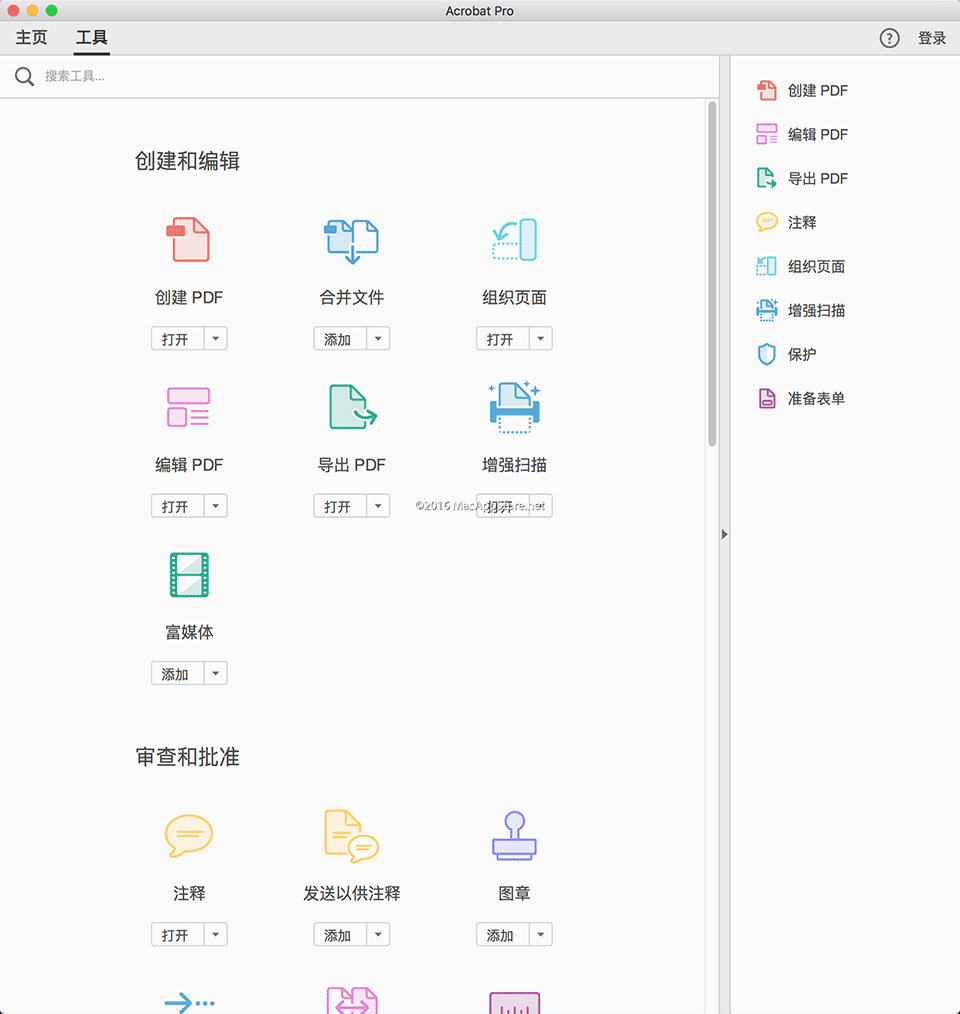The image size is (960, 1014).
Task: Click the Edit PDF (编辑 PDF) large icon
Action: click(188, 407)
